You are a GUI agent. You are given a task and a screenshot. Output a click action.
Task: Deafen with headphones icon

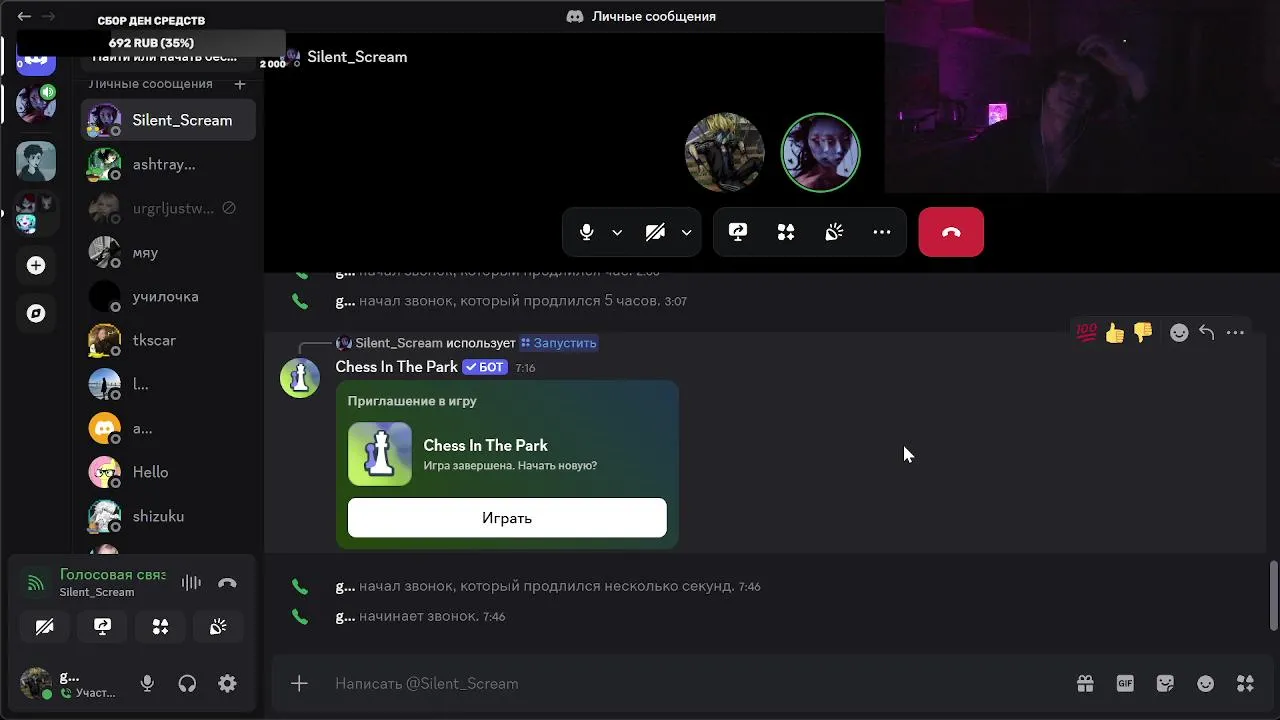(x=187, y=684)
